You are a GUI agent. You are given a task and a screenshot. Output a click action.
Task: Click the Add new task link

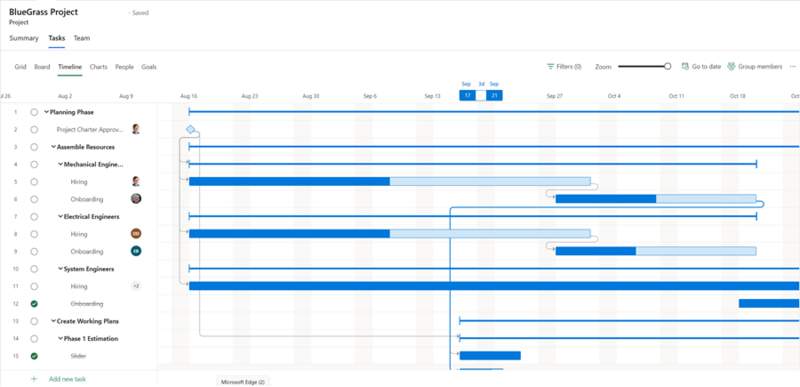(67, 379)
